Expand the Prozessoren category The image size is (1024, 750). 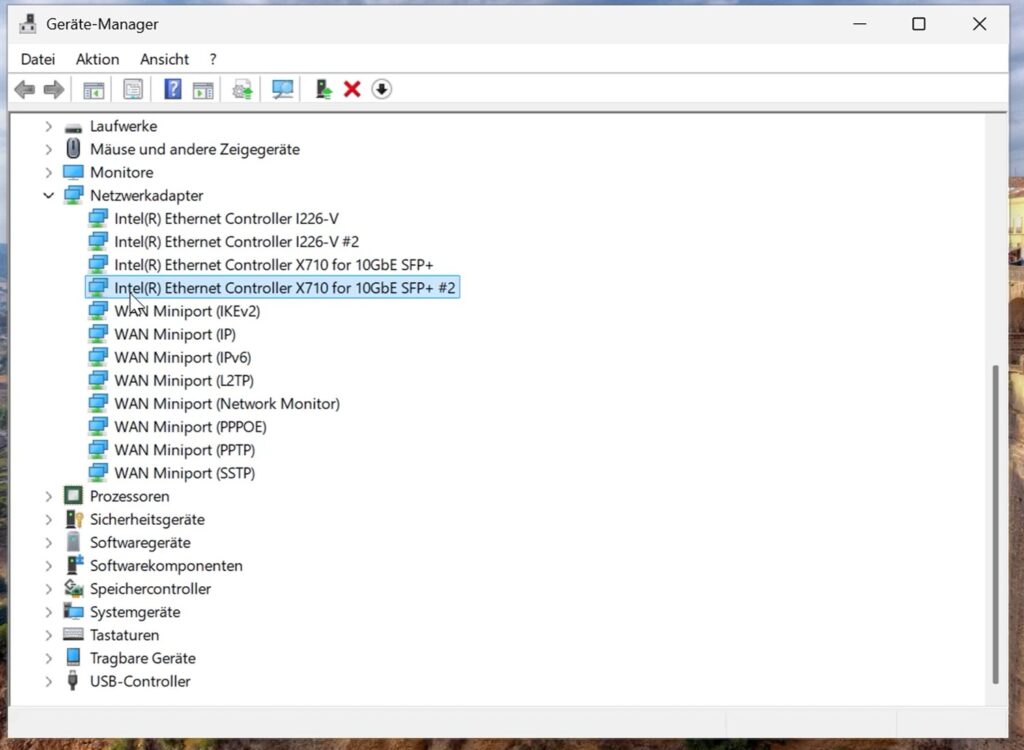(x=48, y=497)
